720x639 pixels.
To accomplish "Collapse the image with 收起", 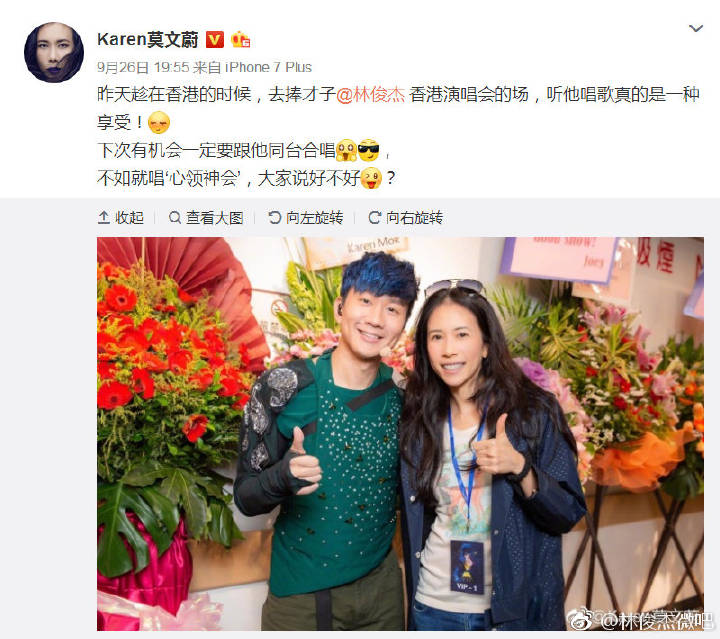I will pos(121,218).
